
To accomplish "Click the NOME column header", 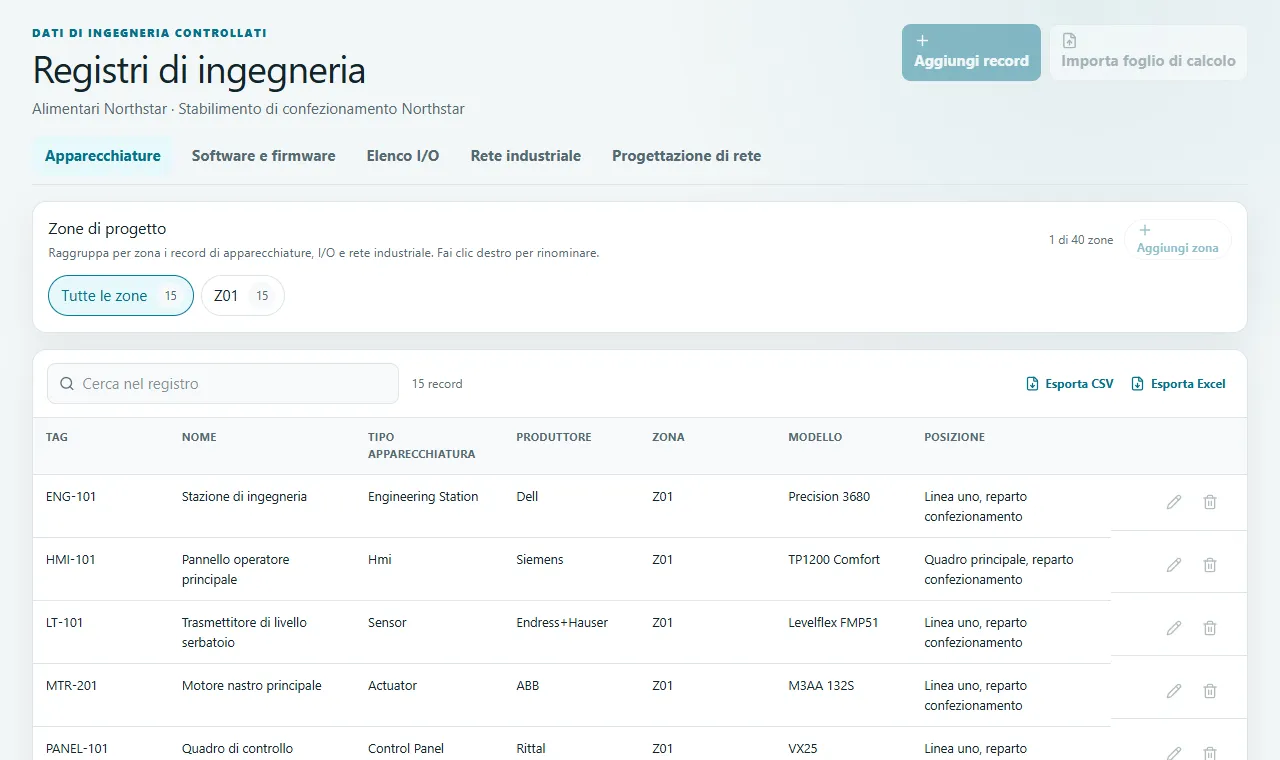I will coord(199,437).
